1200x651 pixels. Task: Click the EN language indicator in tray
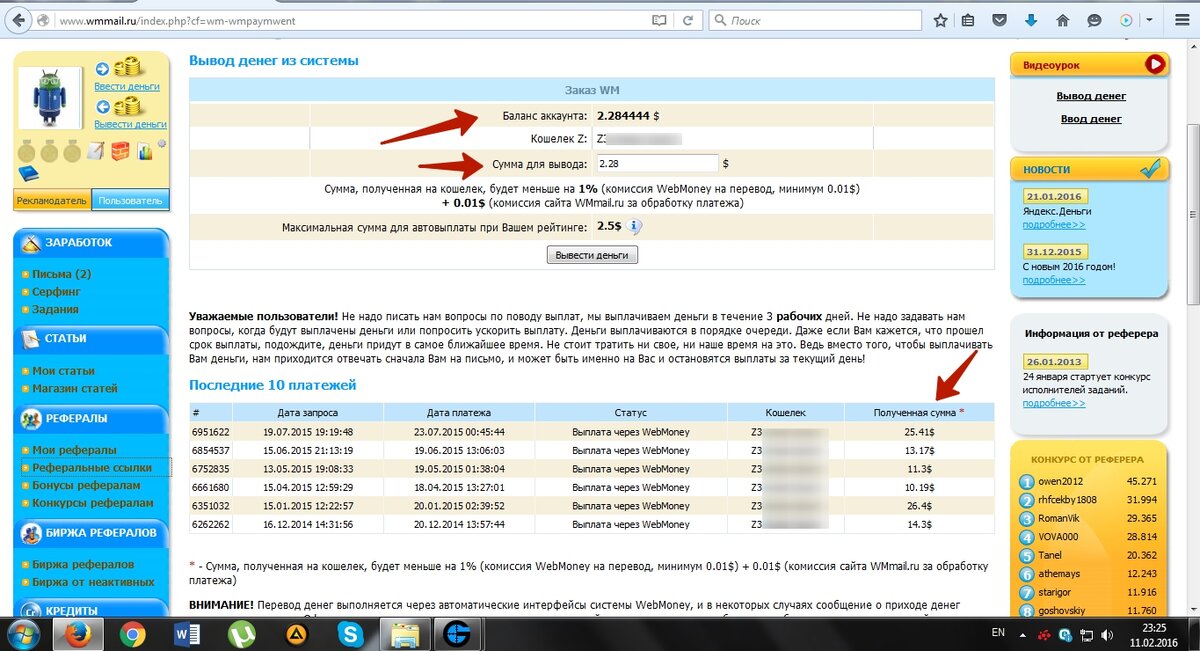pyautogui.click(x=997, y=633)
